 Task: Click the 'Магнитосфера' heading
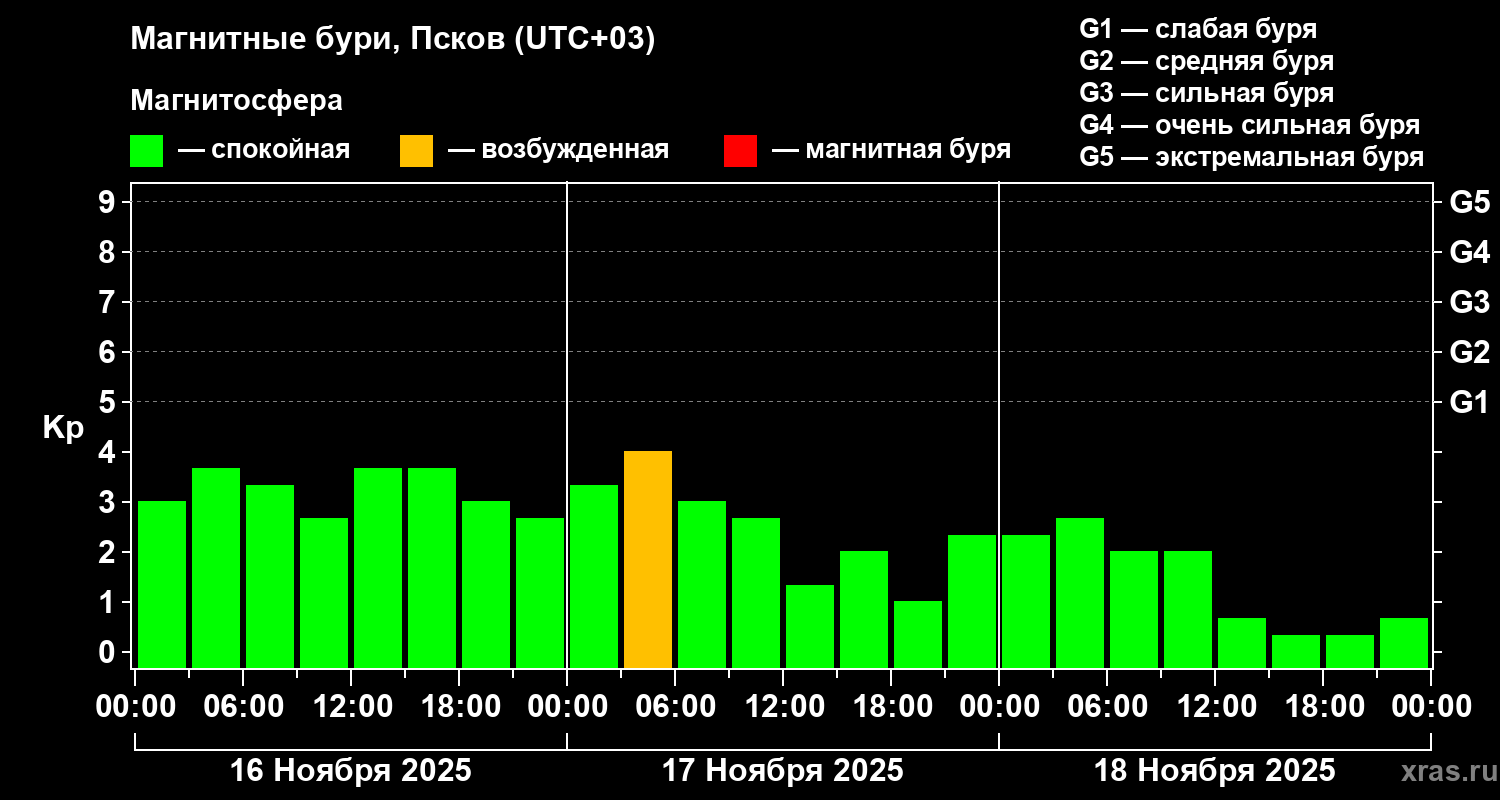[x=236, y=101]
